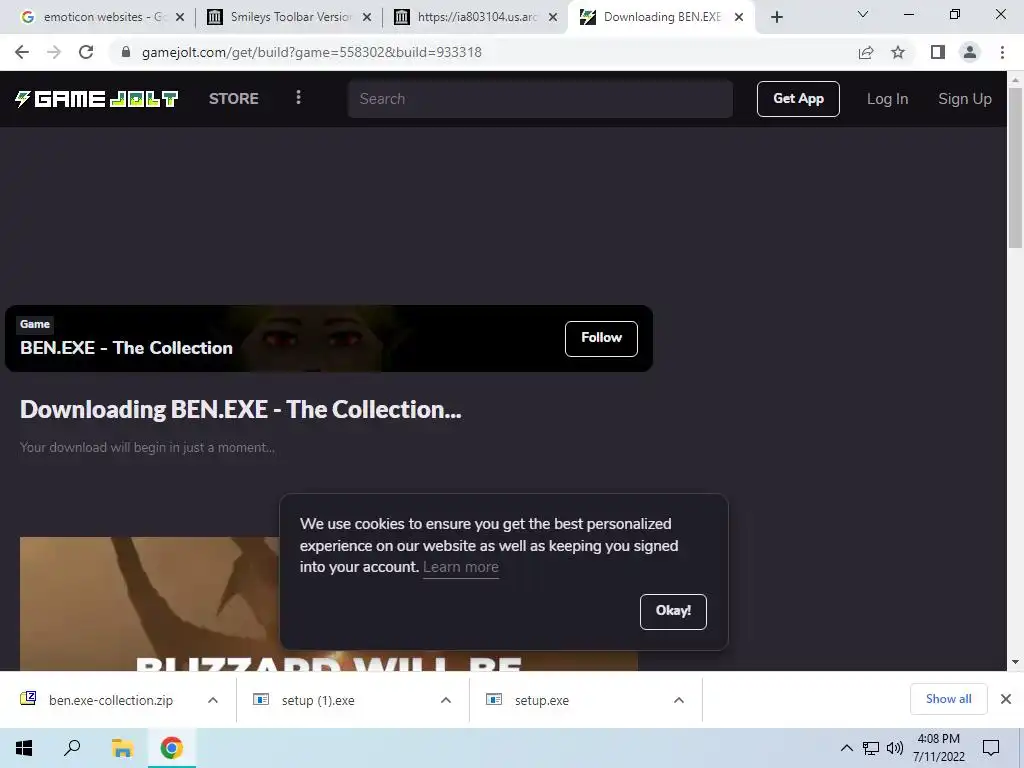Close the emoticon websites tab

(180, 17)
